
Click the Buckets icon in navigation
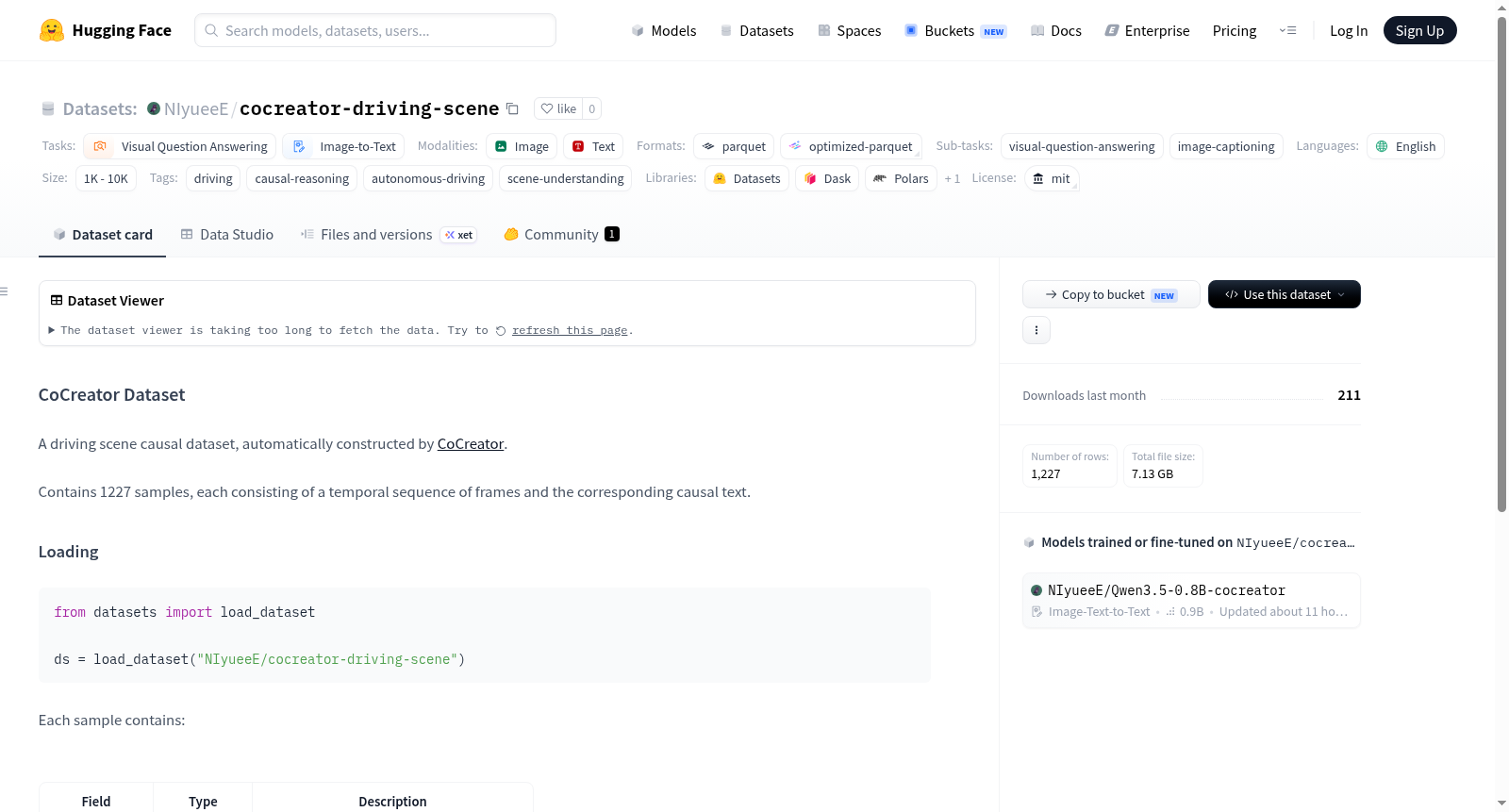911,30
